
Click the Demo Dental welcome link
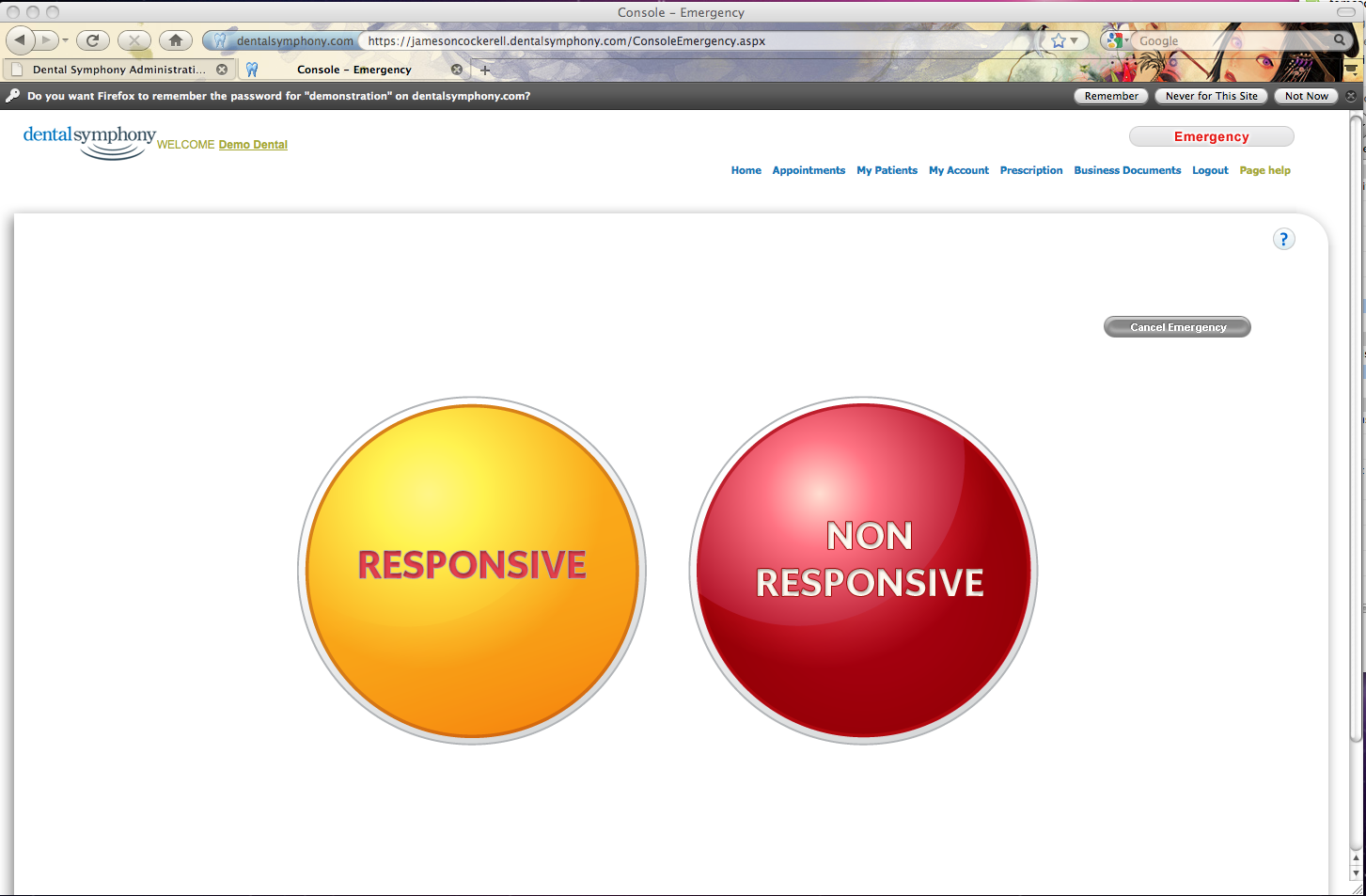point(253,145)
